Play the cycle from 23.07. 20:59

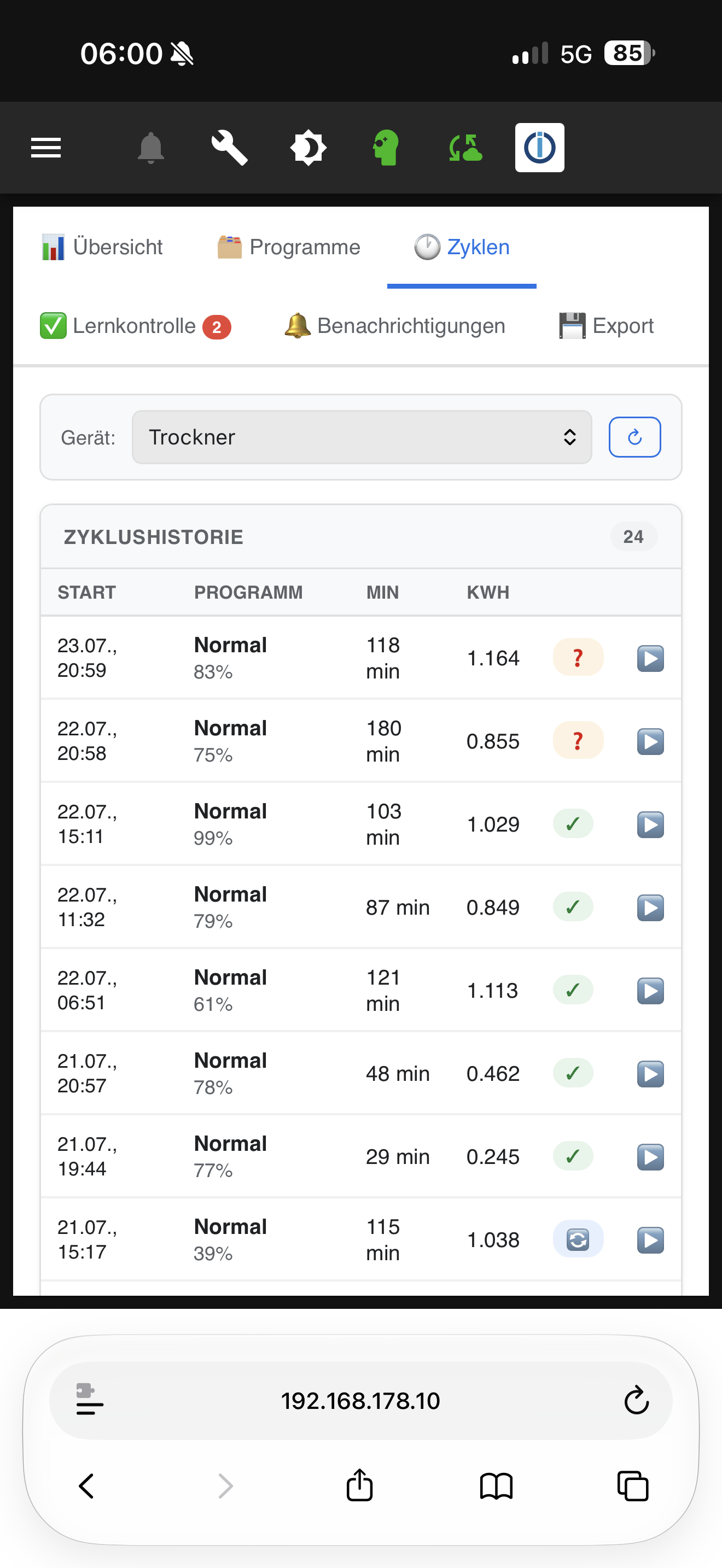click(650, 658)
